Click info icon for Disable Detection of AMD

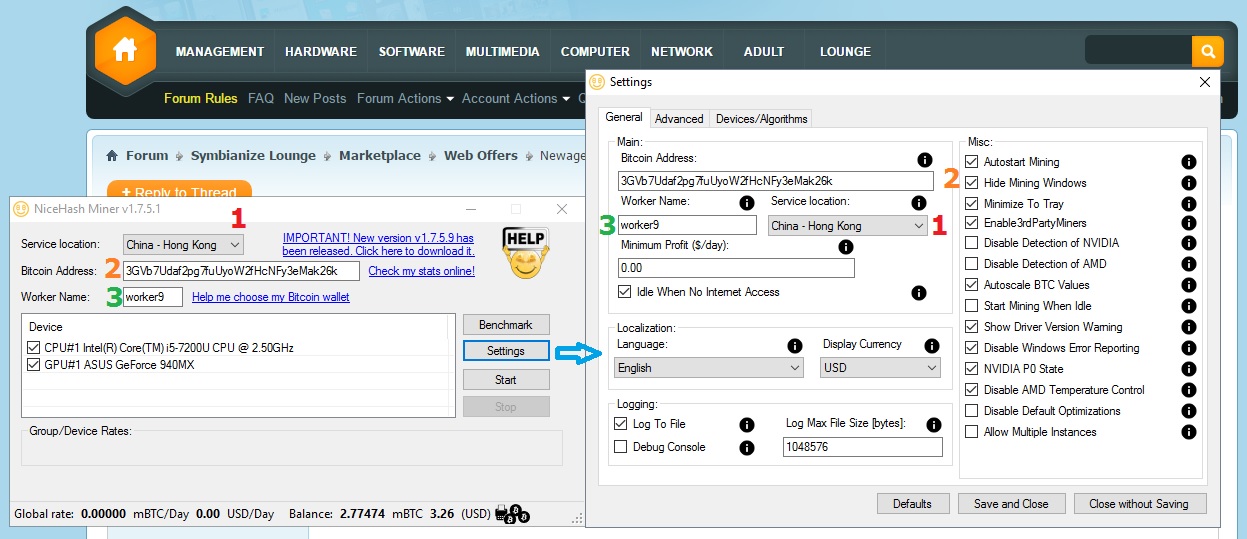(1189, 266)
